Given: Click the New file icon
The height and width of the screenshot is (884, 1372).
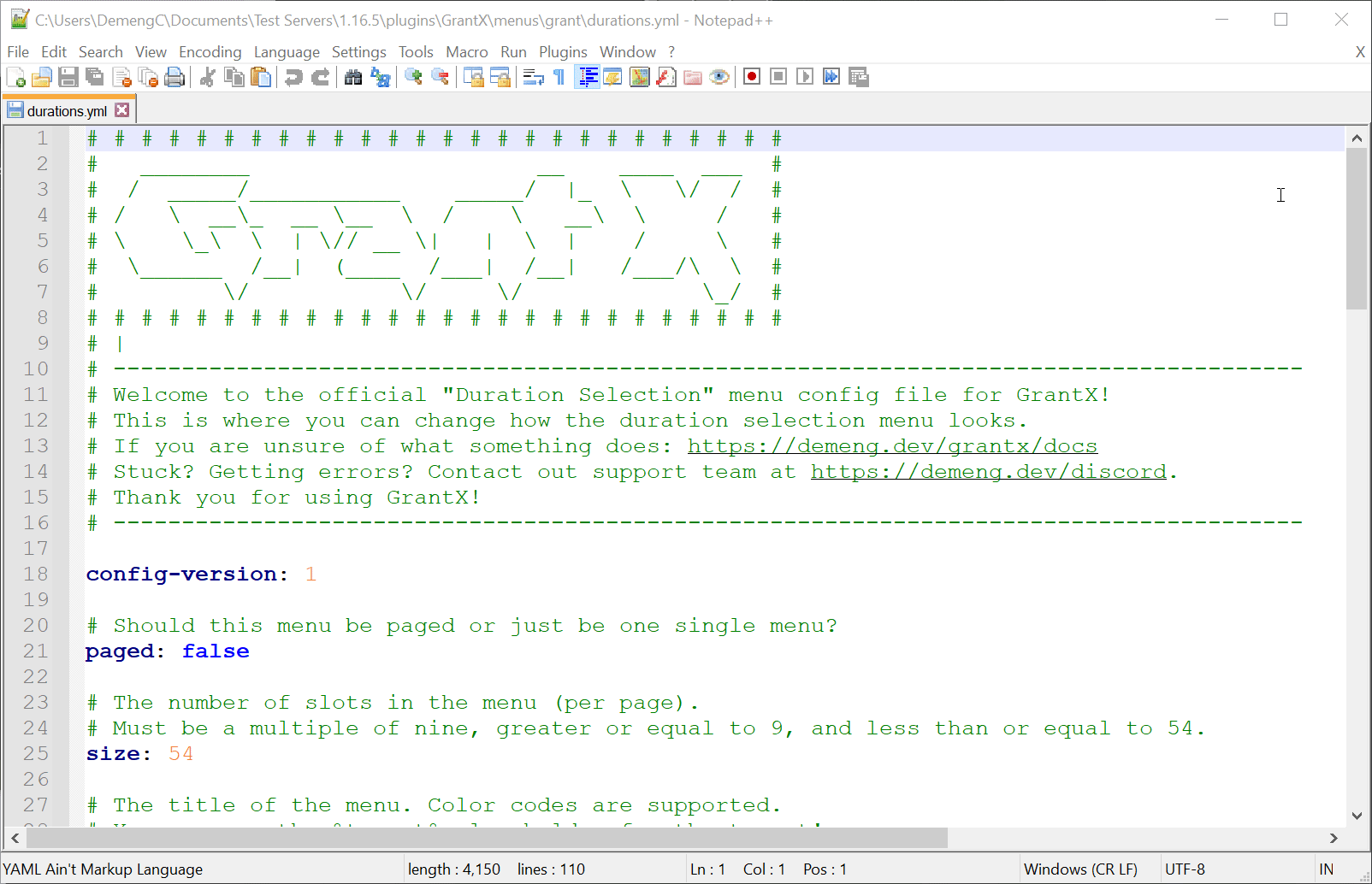Looking at the screenshot, I should 15,77.
